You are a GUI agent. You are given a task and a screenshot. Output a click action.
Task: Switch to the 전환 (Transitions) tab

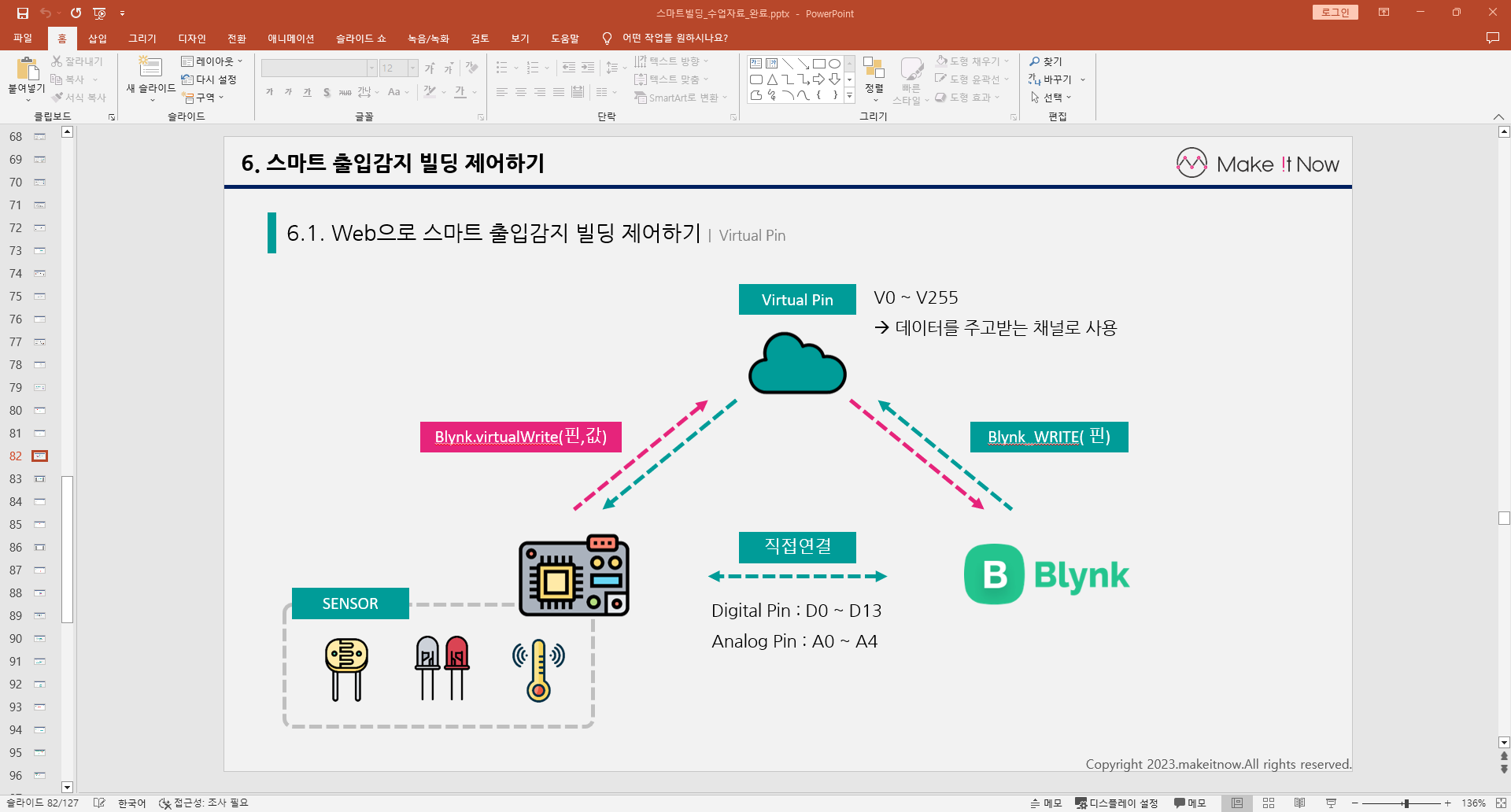pyautogui.click(x=237, y=38)
